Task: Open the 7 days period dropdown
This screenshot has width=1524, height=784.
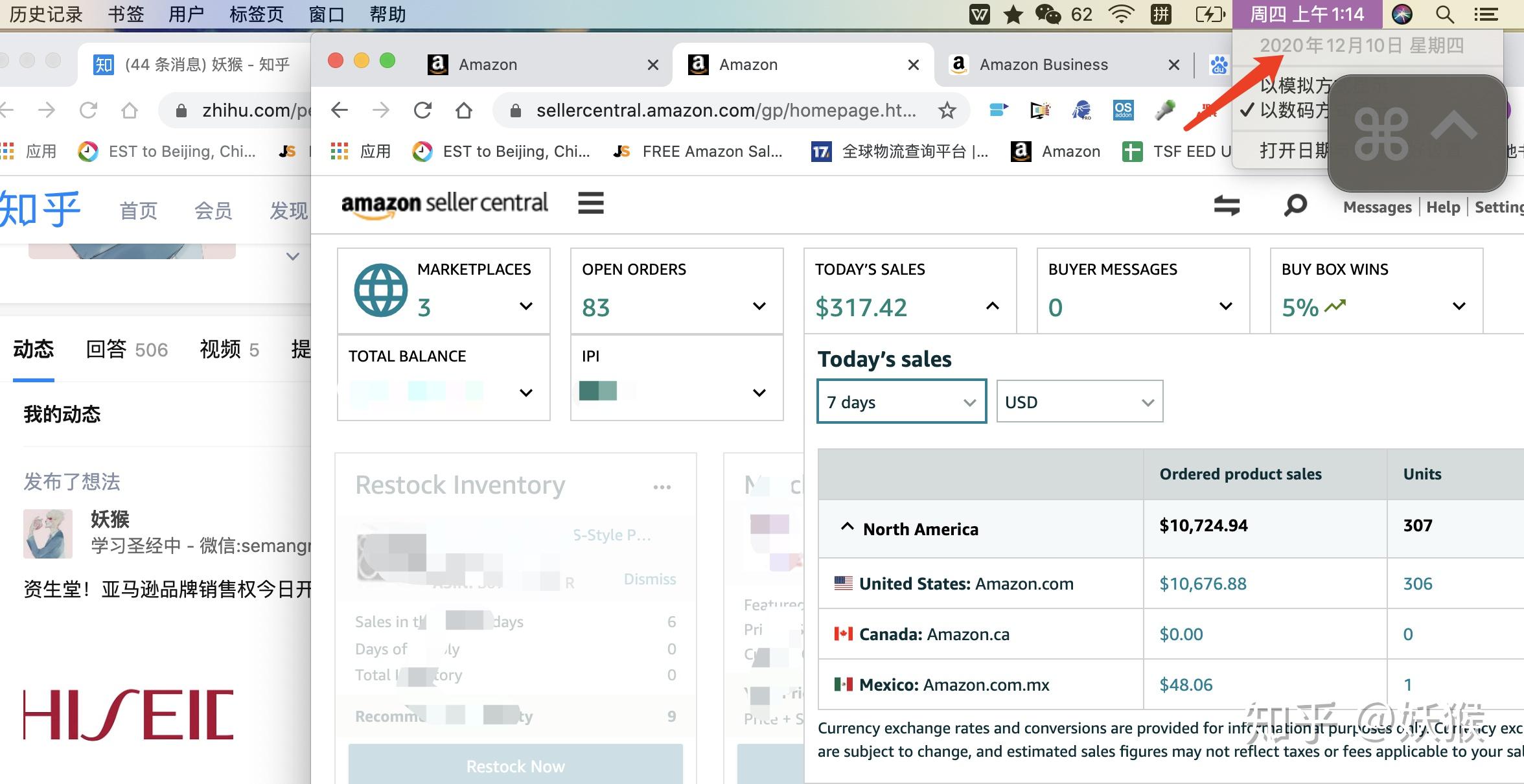Action: [x=901, y=402]
